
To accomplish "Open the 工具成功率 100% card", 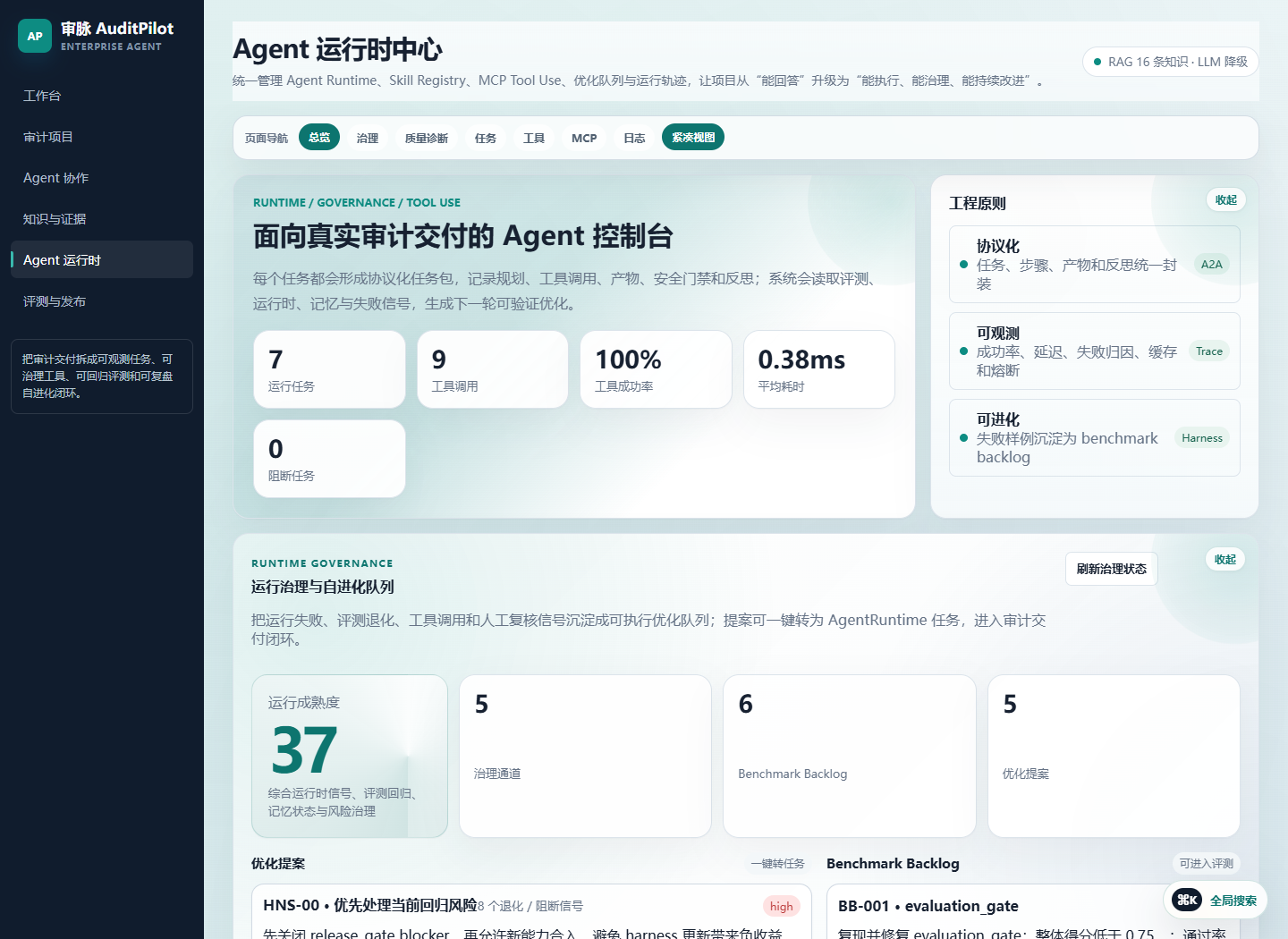I will click(x=657, y=369).
